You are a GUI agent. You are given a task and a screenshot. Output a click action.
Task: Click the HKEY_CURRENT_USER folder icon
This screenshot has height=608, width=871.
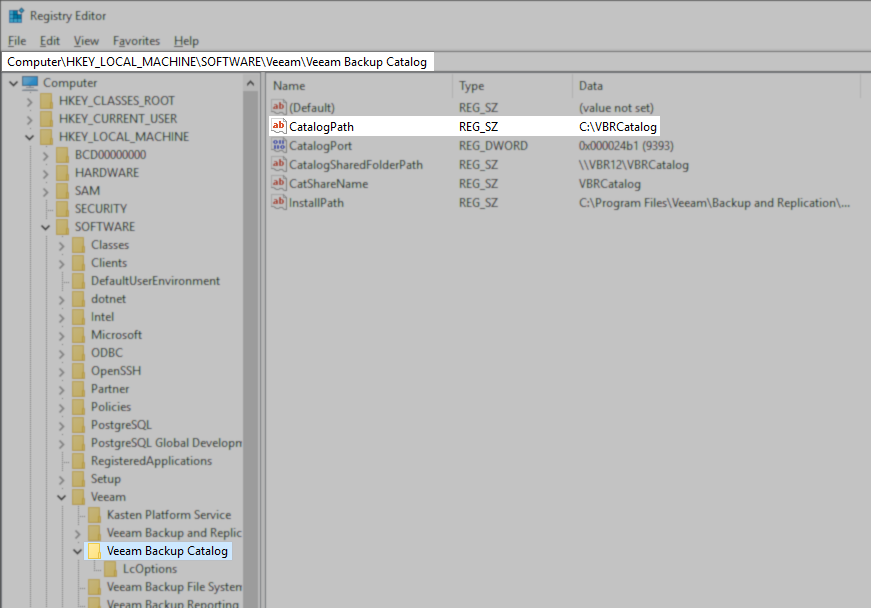(47, 119)
